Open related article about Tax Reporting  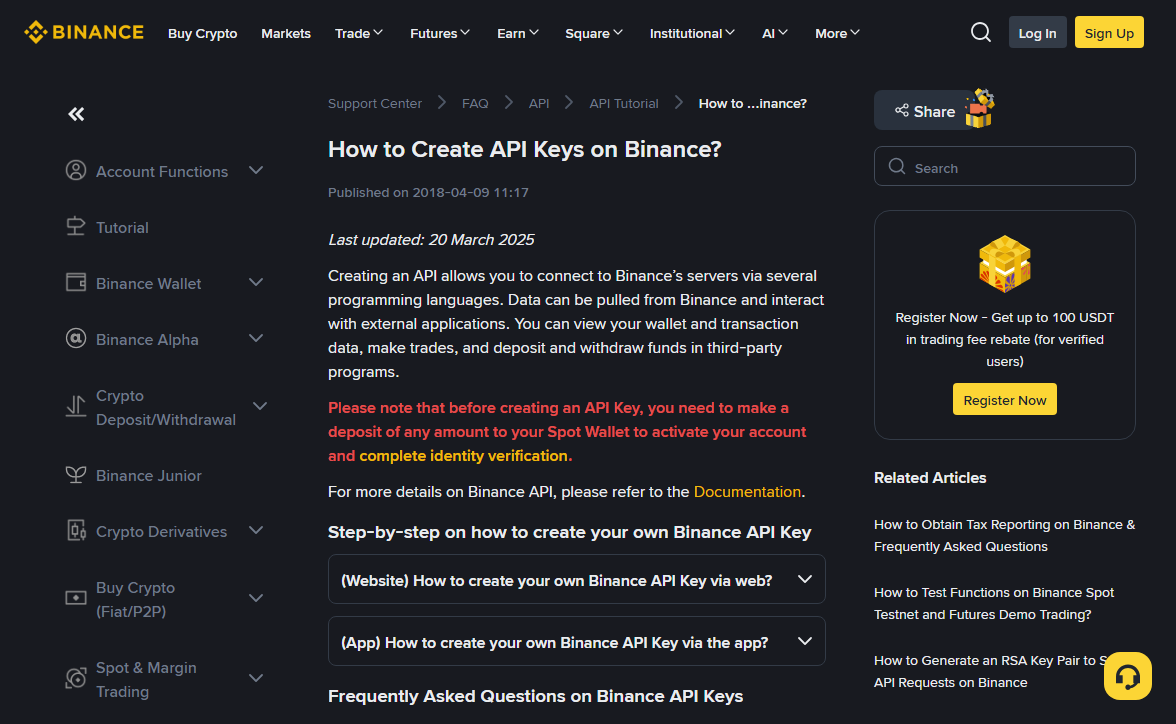(x=1004, y=536)
